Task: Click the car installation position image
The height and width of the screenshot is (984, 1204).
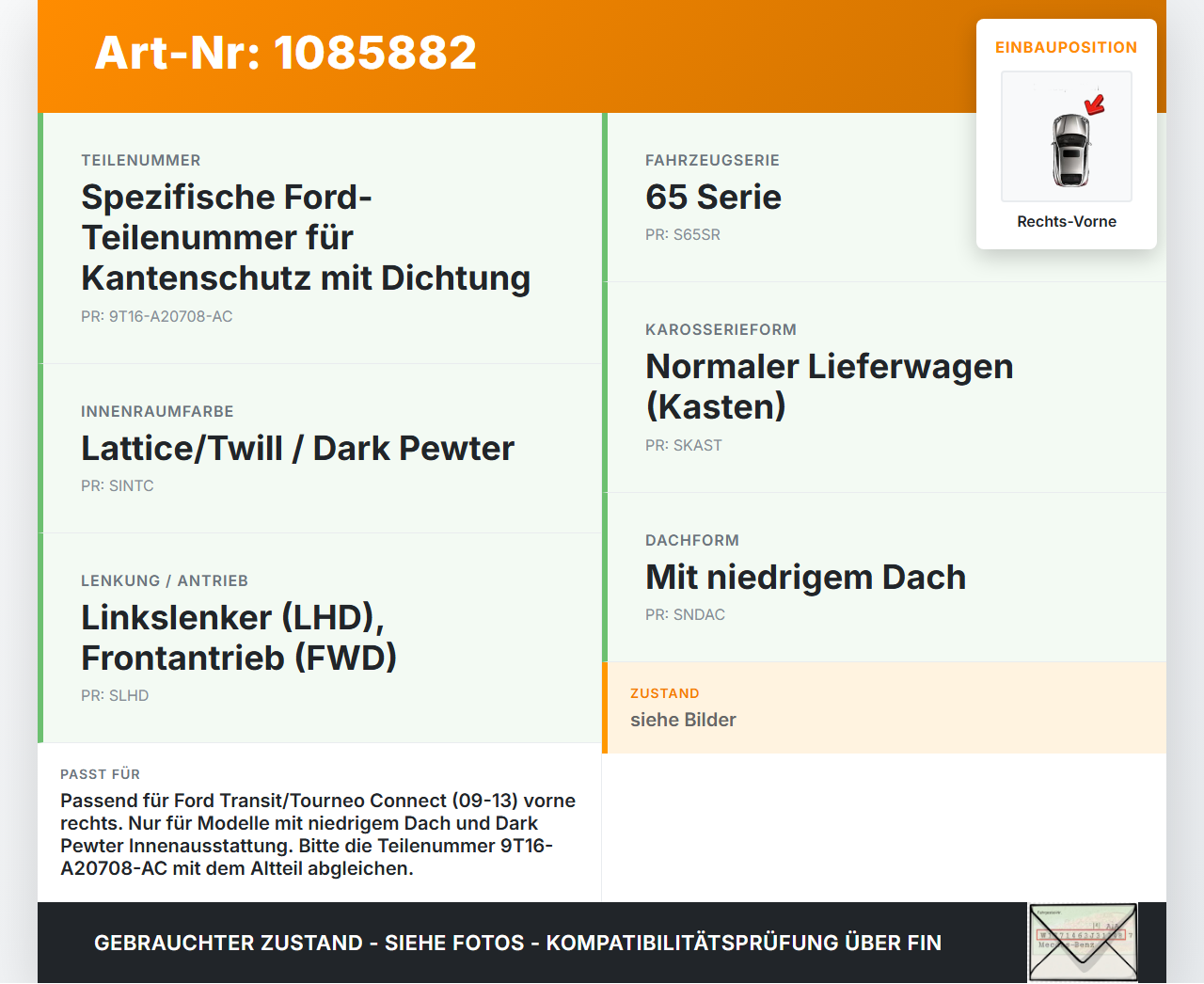Action: click(1067, 136)
